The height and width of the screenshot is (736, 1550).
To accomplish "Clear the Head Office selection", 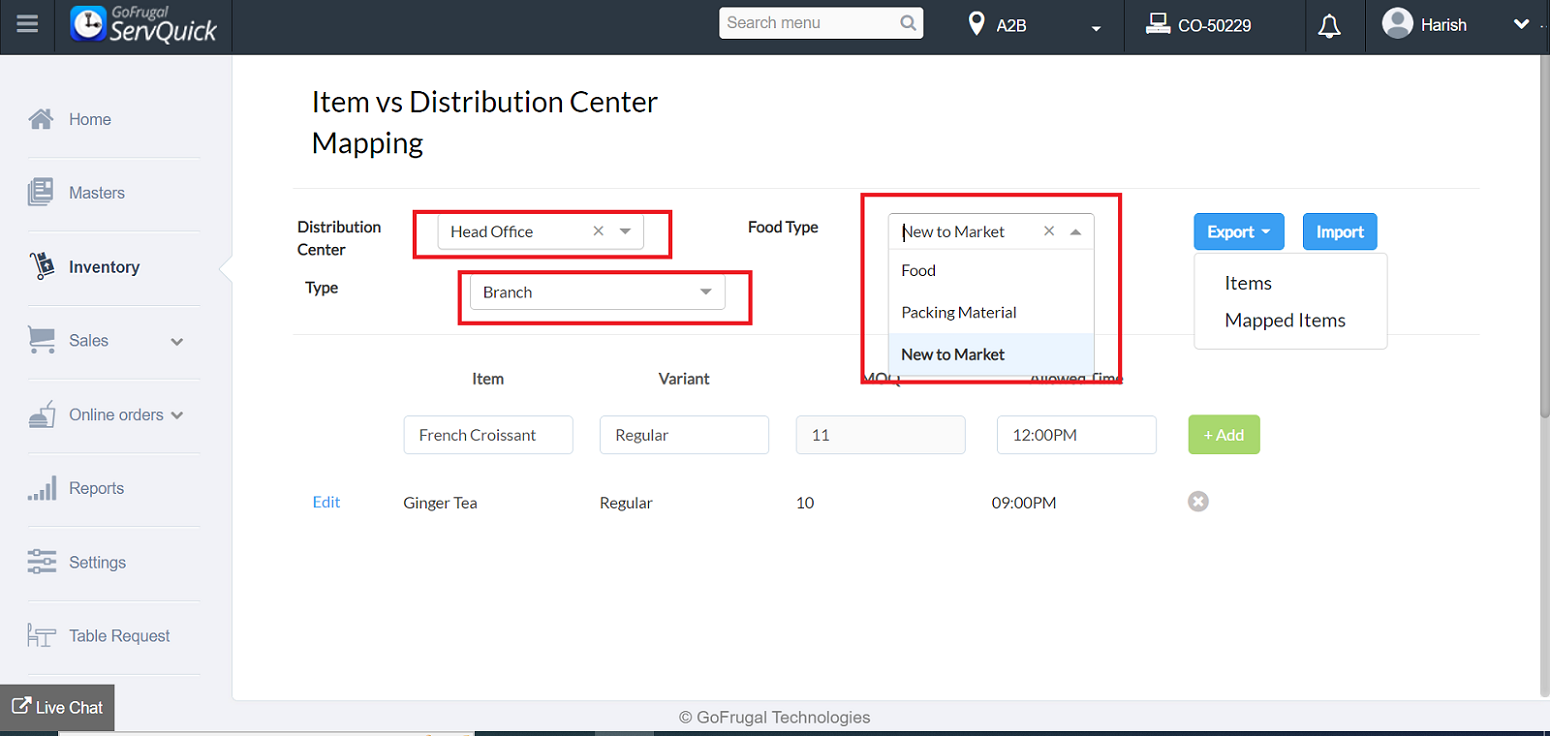I will (598, 231).
